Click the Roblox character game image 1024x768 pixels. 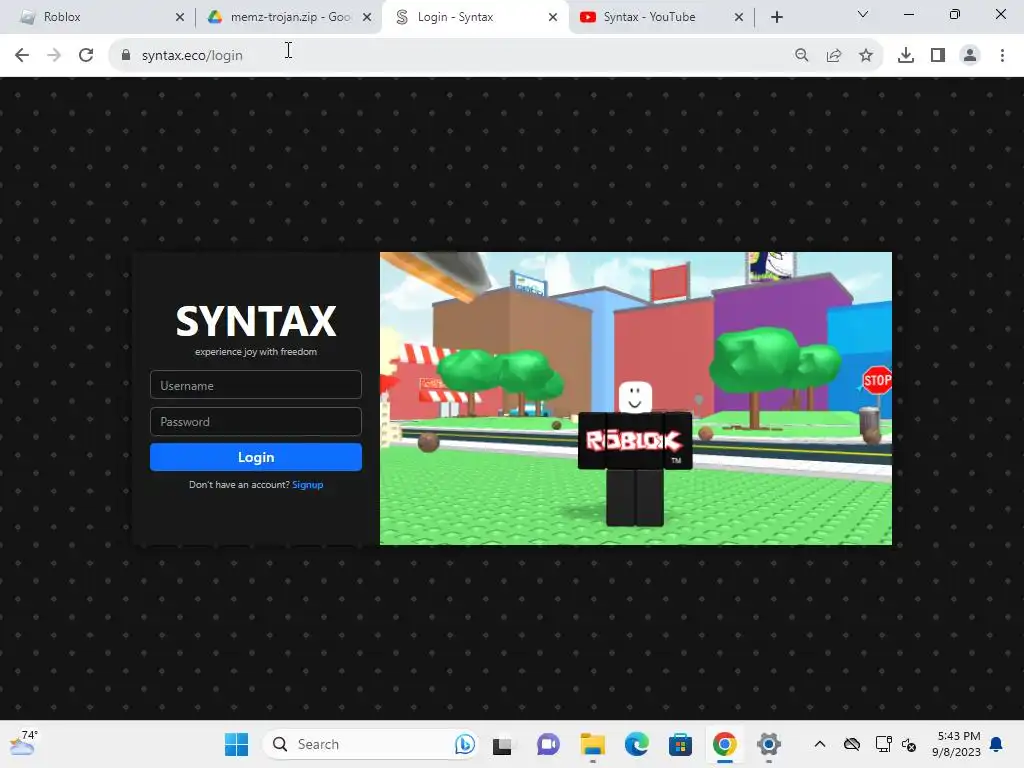tap(635, 398)
